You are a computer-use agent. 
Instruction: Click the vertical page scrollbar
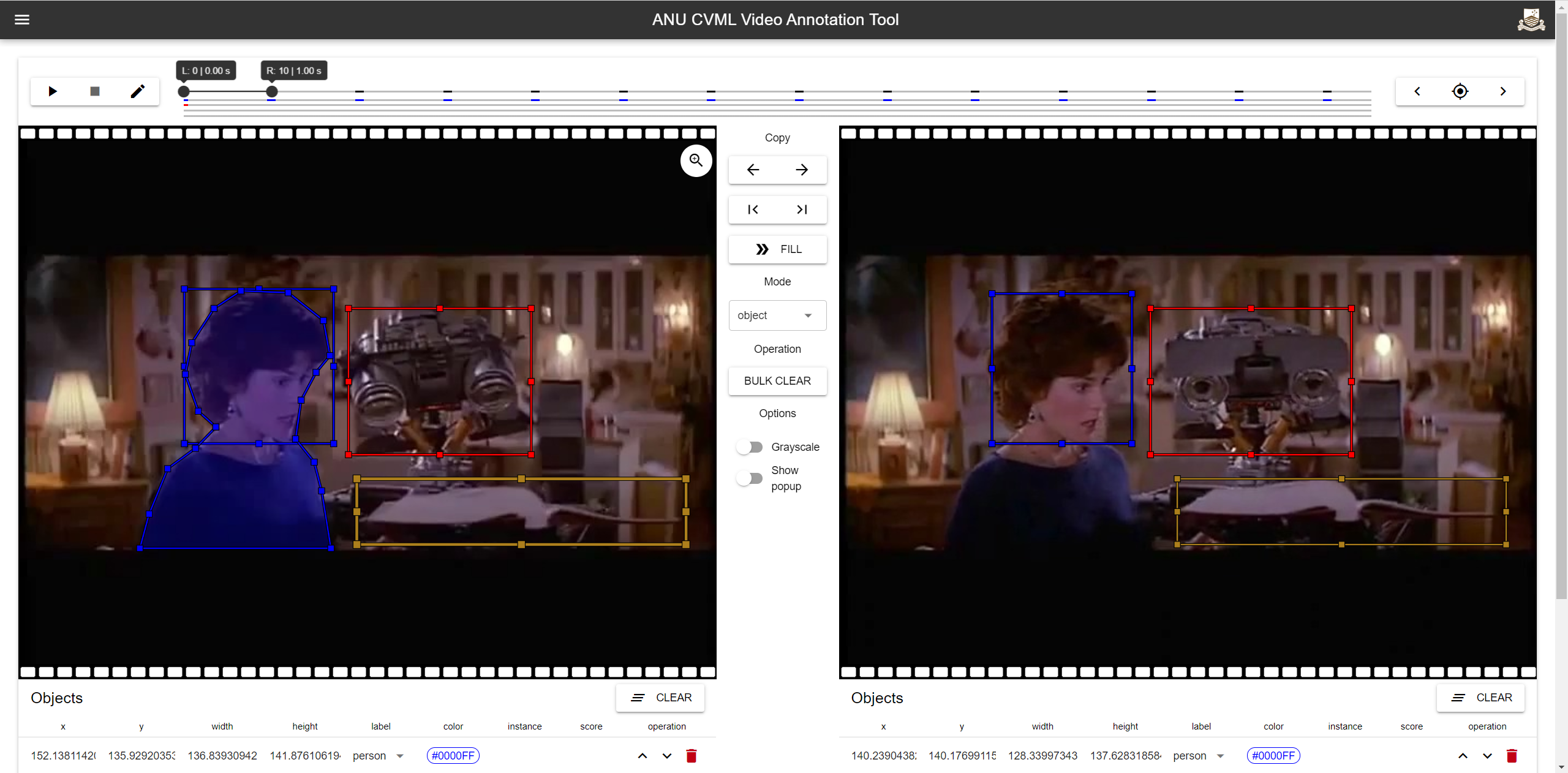coord(1561,306)
